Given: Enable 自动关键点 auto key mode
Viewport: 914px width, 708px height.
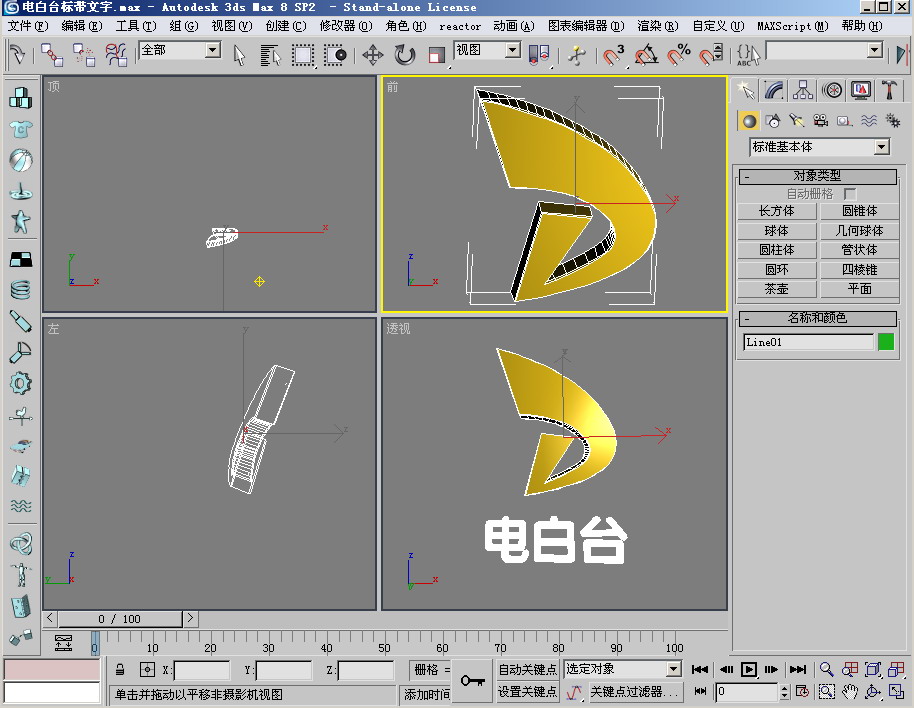Looking at the screenshot, I should 527,669.
